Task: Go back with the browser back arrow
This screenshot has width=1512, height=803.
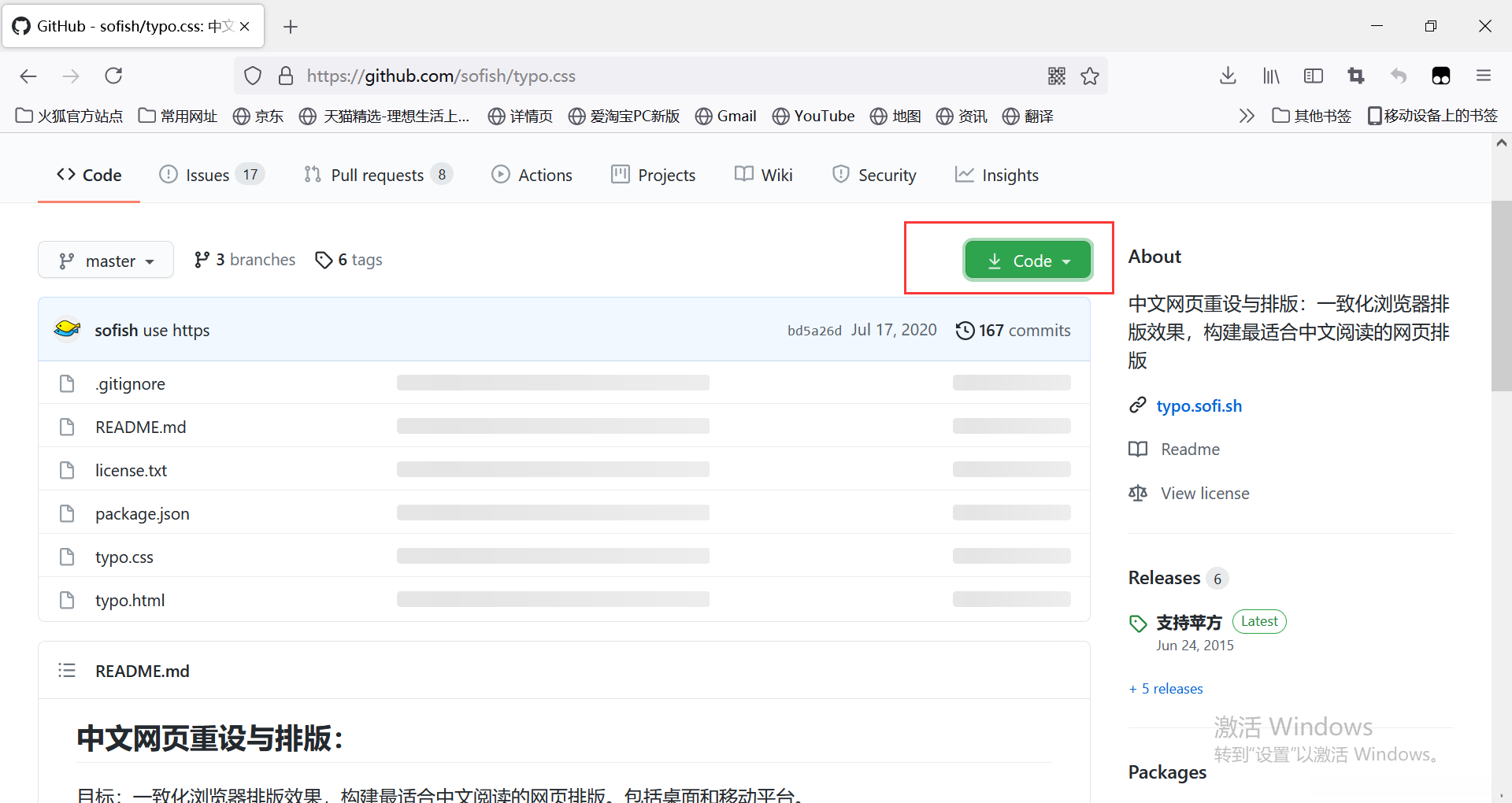Action: 28,76
